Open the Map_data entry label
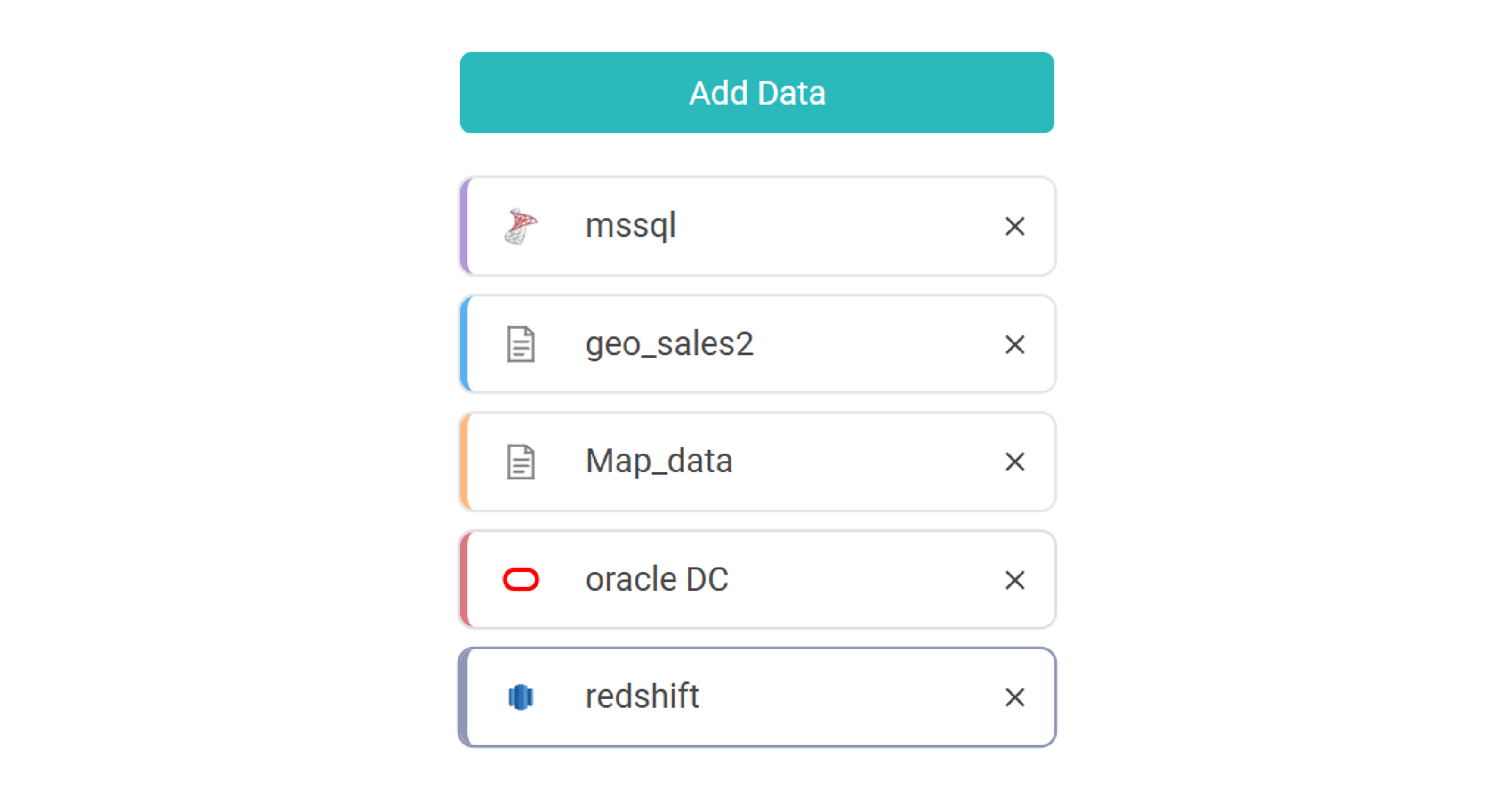 658,461
